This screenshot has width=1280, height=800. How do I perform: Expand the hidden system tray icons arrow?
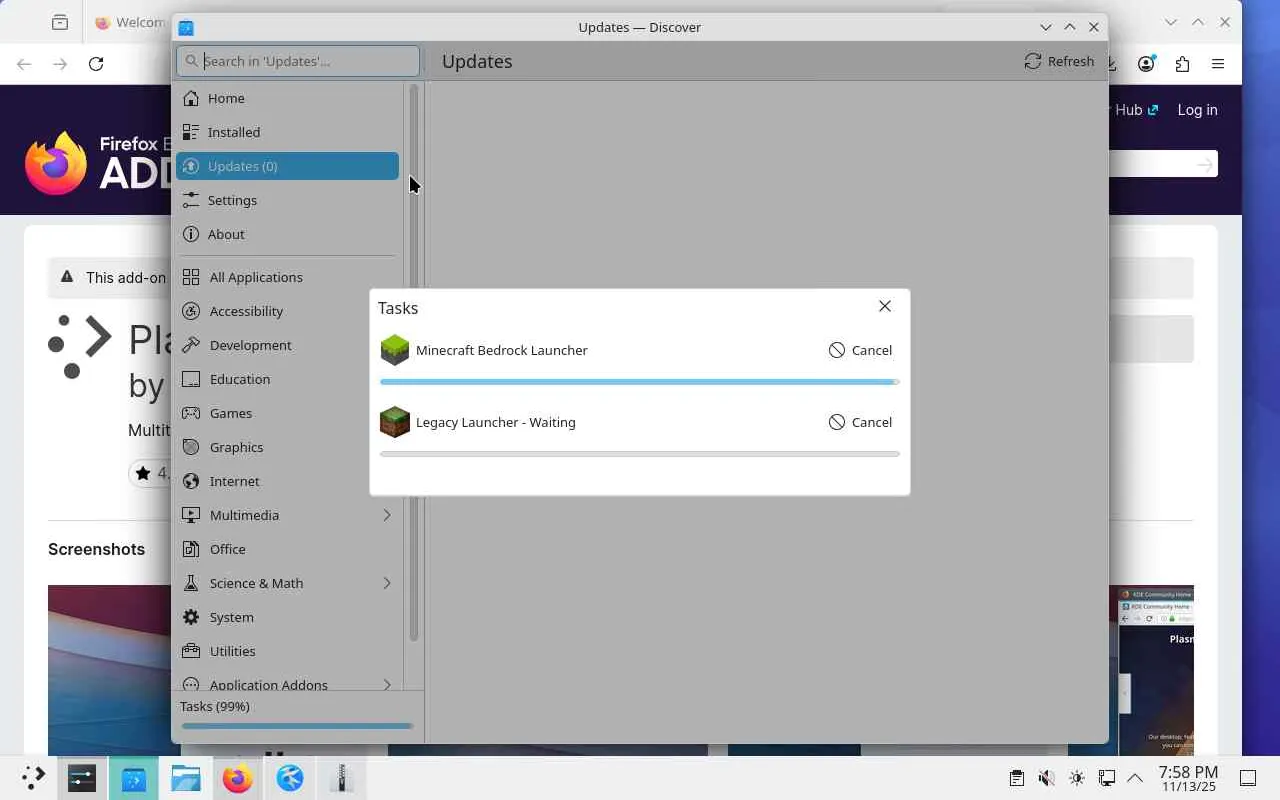(x=1135, y=778)
